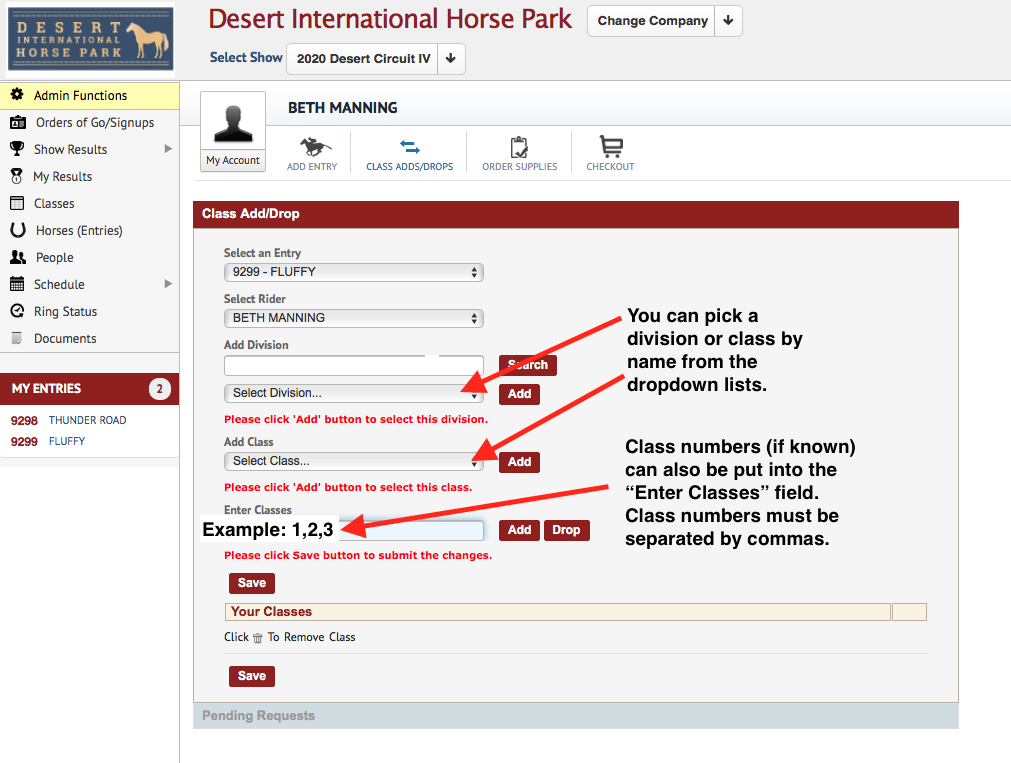Click the Class Adds/Drops toolbar label
Viewport: 1011px width, 763px height.
(409, 166)
